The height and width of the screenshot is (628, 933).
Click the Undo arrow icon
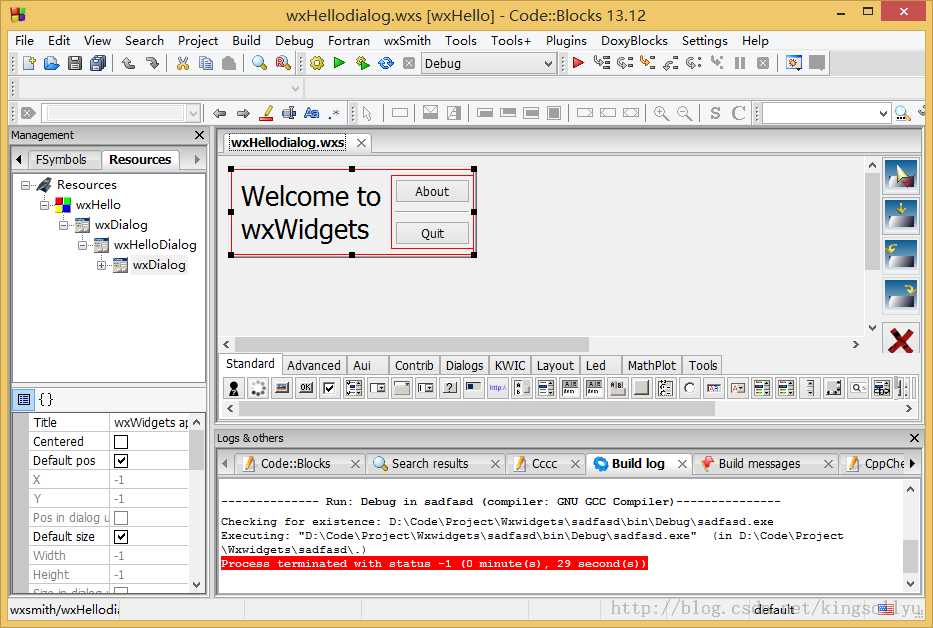[129, 63]
